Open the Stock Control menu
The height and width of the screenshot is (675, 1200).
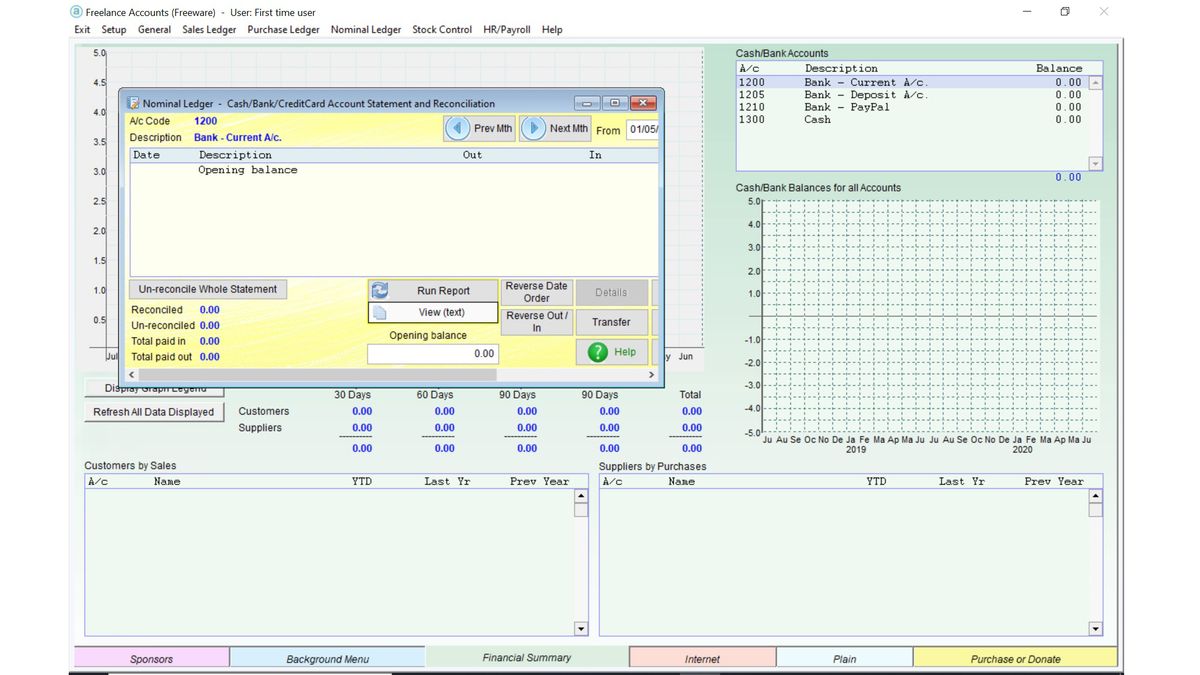point(442,29)
